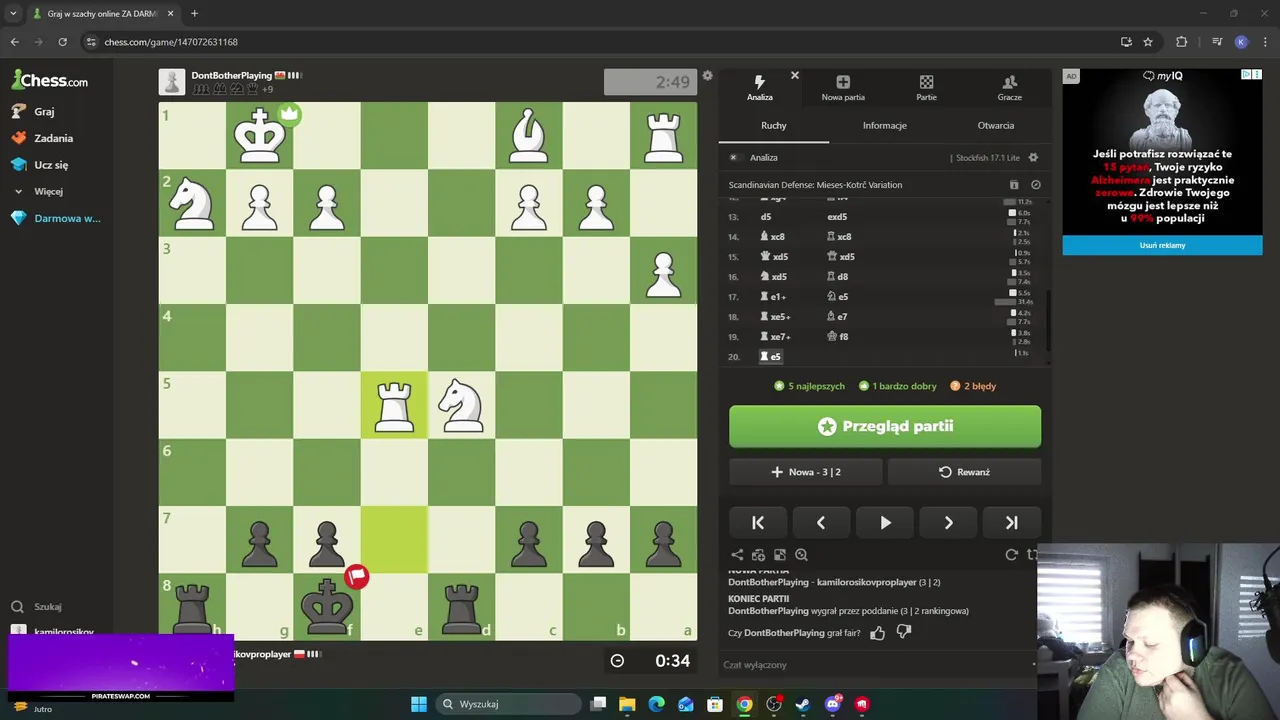Screen dimensions: 1280x720
Task: Select move 19 Rxe7+
Action: pyautogui.click(x=776, y=336)
